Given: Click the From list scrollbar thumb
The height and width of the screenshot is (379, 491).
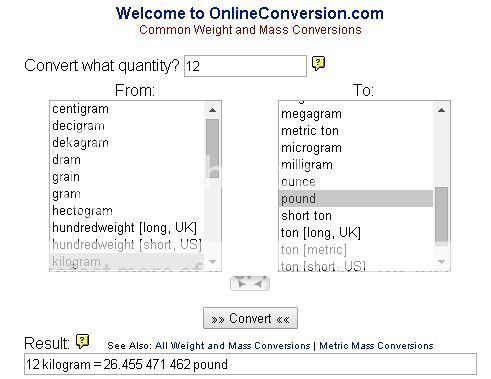Looking at the screenshot, I should 212,148.
